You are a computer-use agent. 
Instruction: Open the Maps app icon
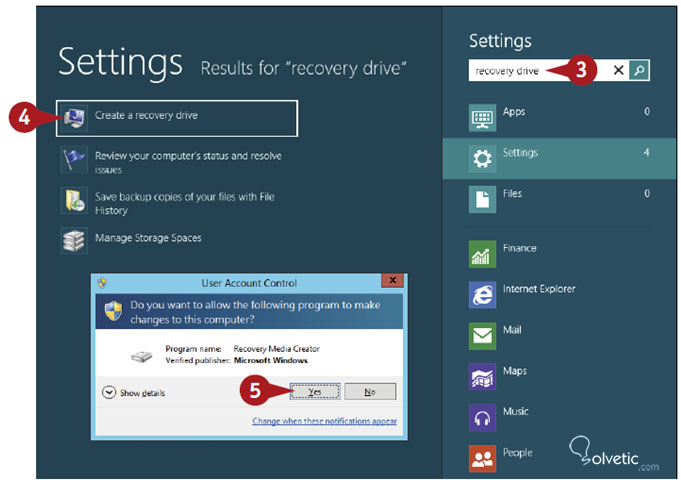click(483, 377)
